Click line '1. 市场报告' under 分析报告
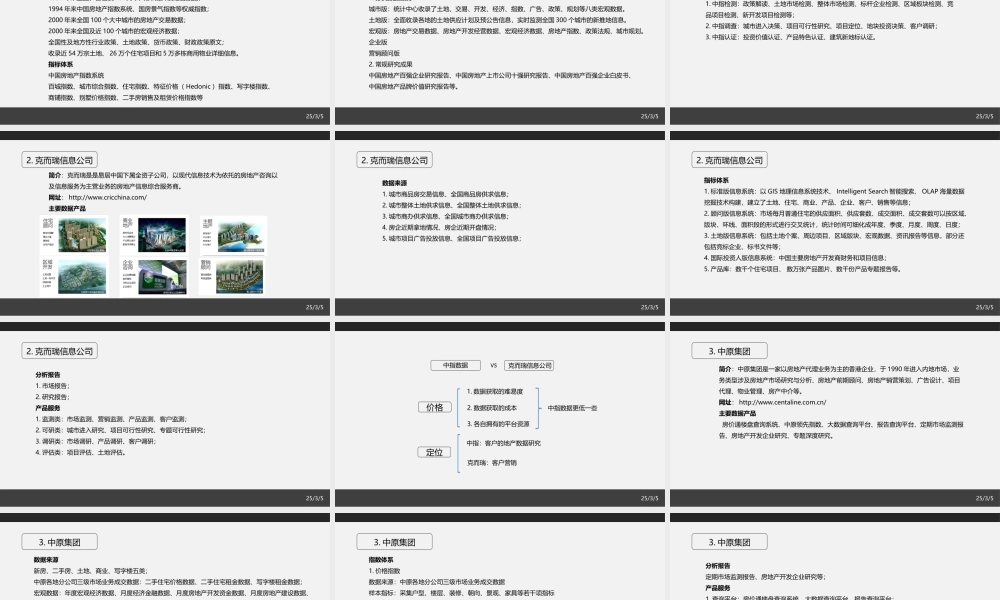 point(52,386)
